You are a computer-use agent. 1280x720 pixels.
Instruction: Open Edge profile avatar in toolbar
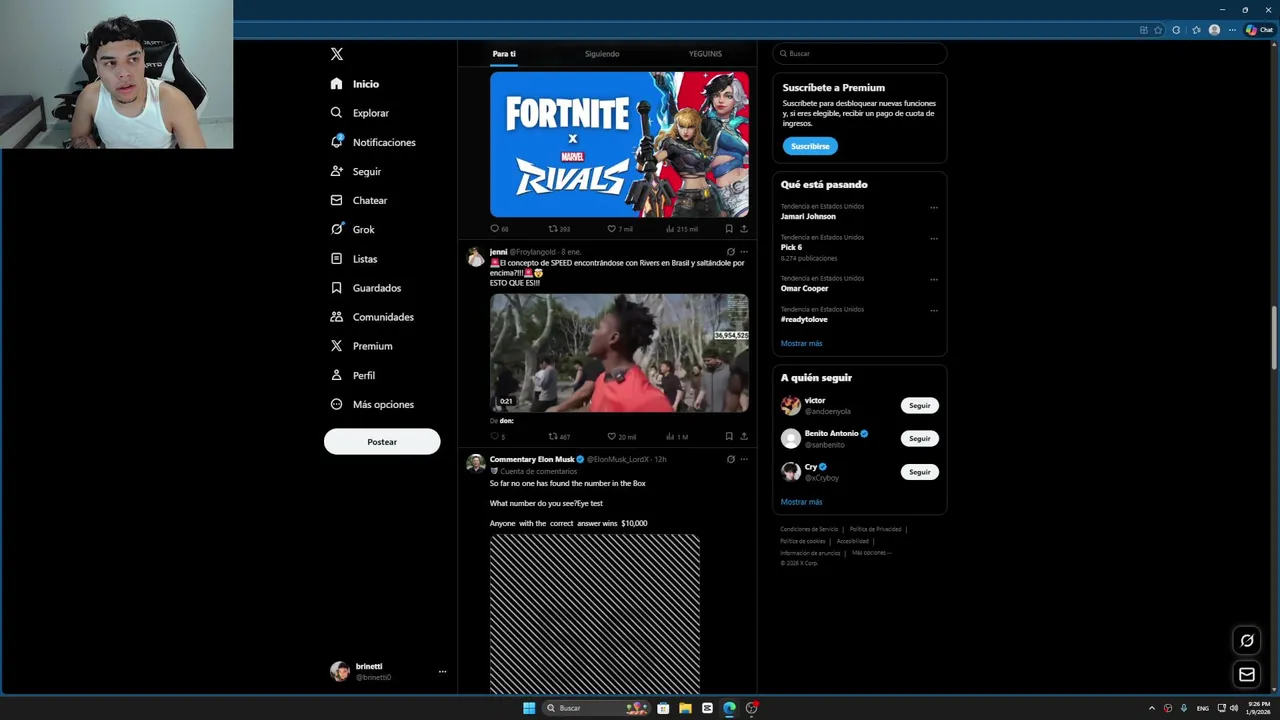pyautogui.click(x=1214, y=30)
